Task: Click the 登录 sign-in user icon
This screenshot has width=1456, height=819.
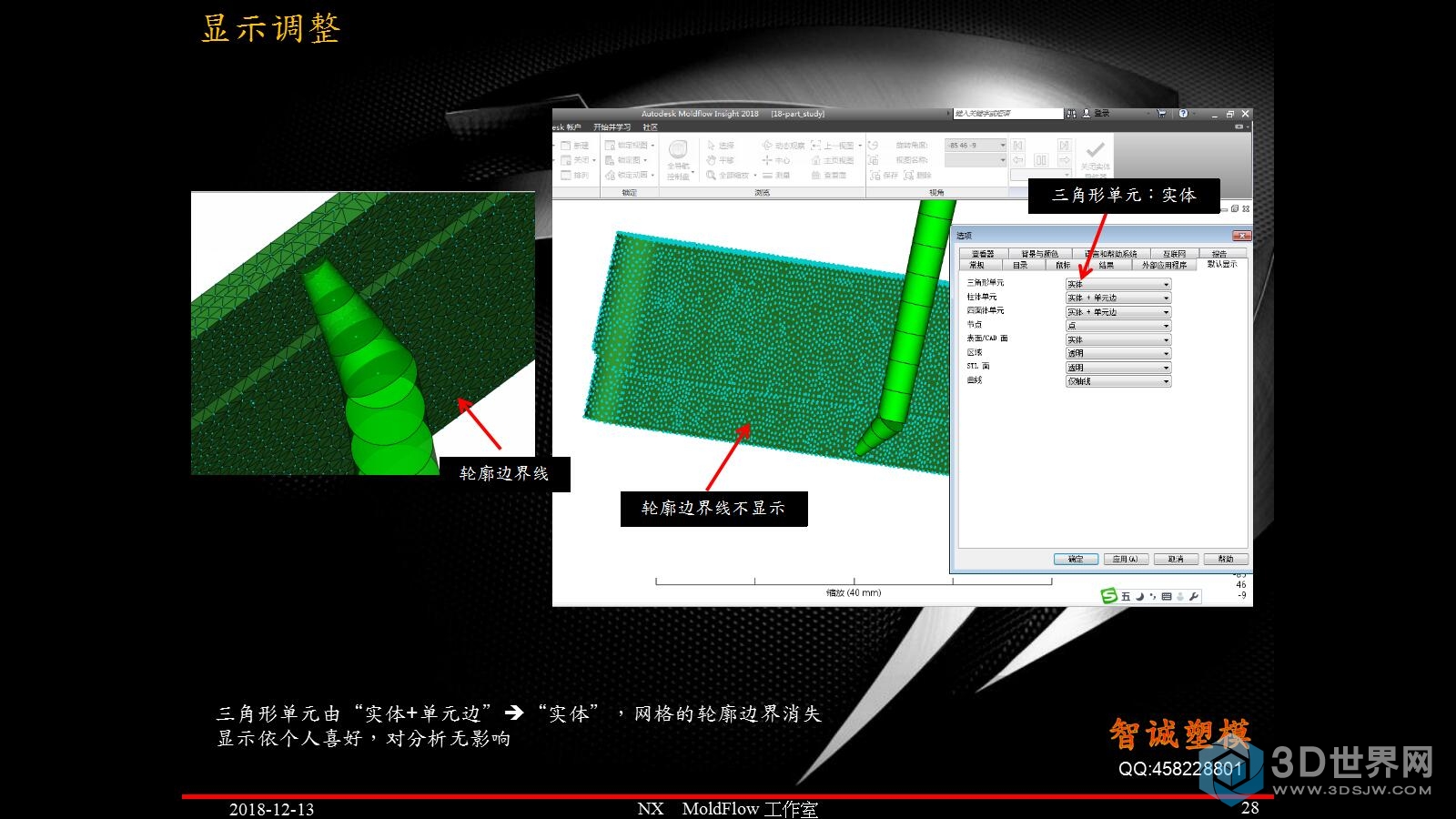Action: click(x=1087, y=114)
